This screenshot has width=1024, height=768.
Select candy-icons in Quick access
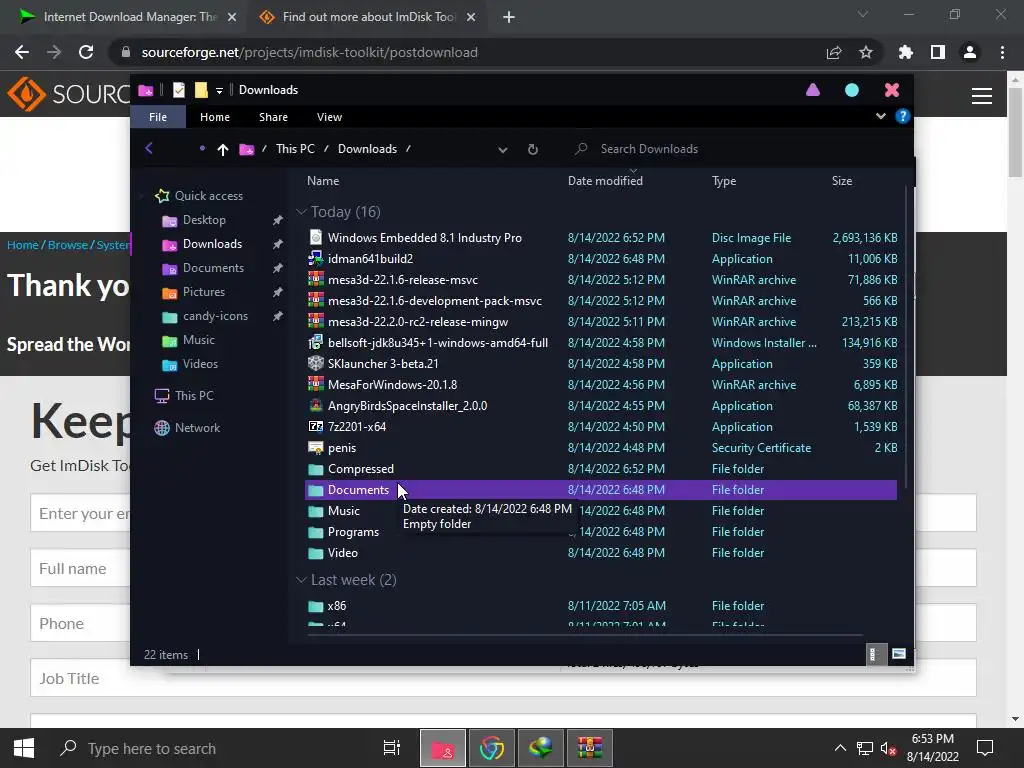(216, 316)
